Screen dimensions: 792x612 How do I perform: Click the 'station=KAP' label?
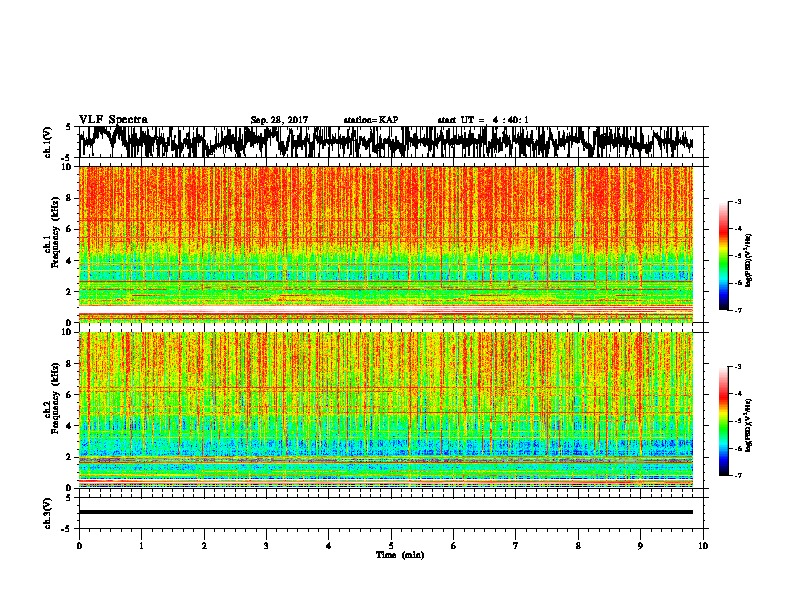coord(371,120)
